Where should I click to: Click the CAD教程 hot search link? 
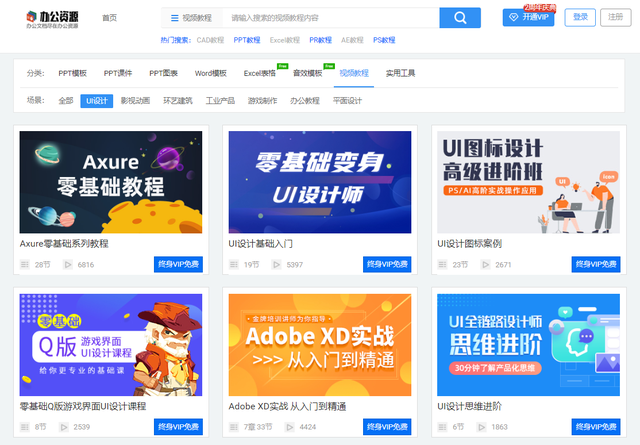(210, 40)
